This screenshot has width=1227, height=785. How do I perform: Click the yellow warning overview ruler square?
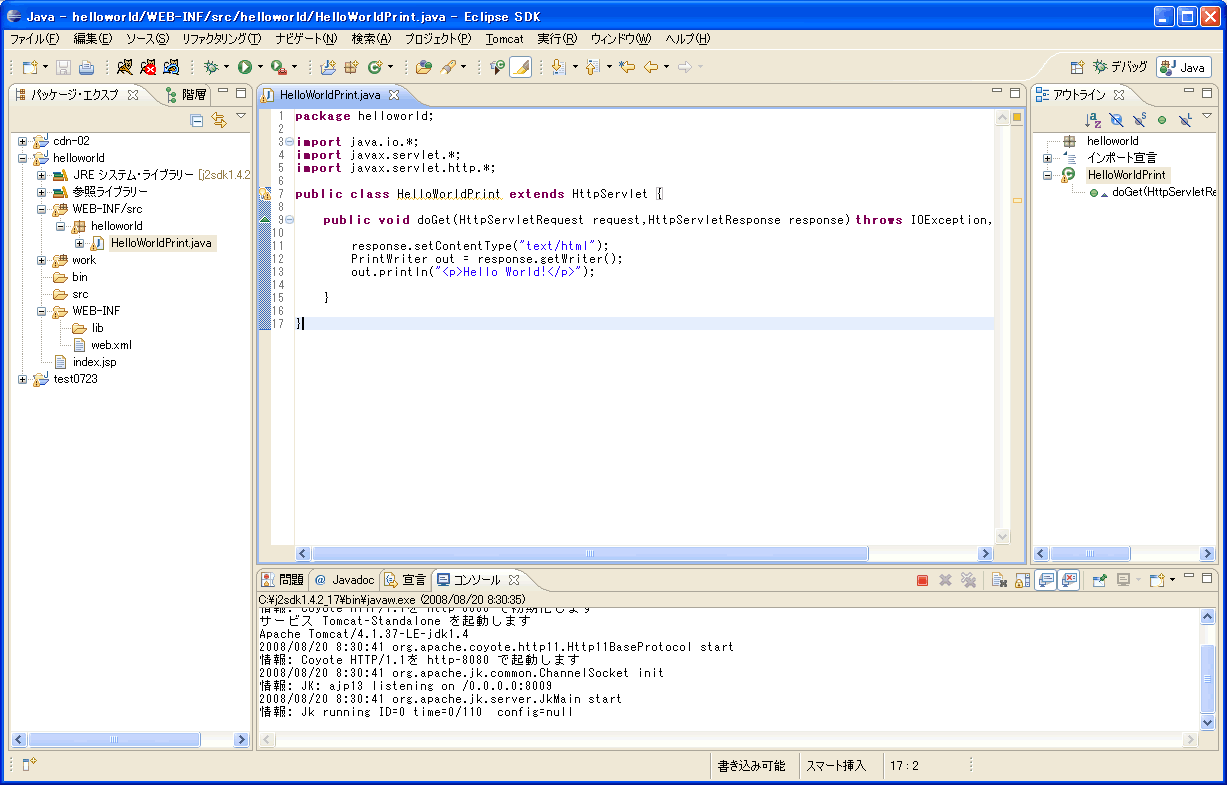(1017, 118)
